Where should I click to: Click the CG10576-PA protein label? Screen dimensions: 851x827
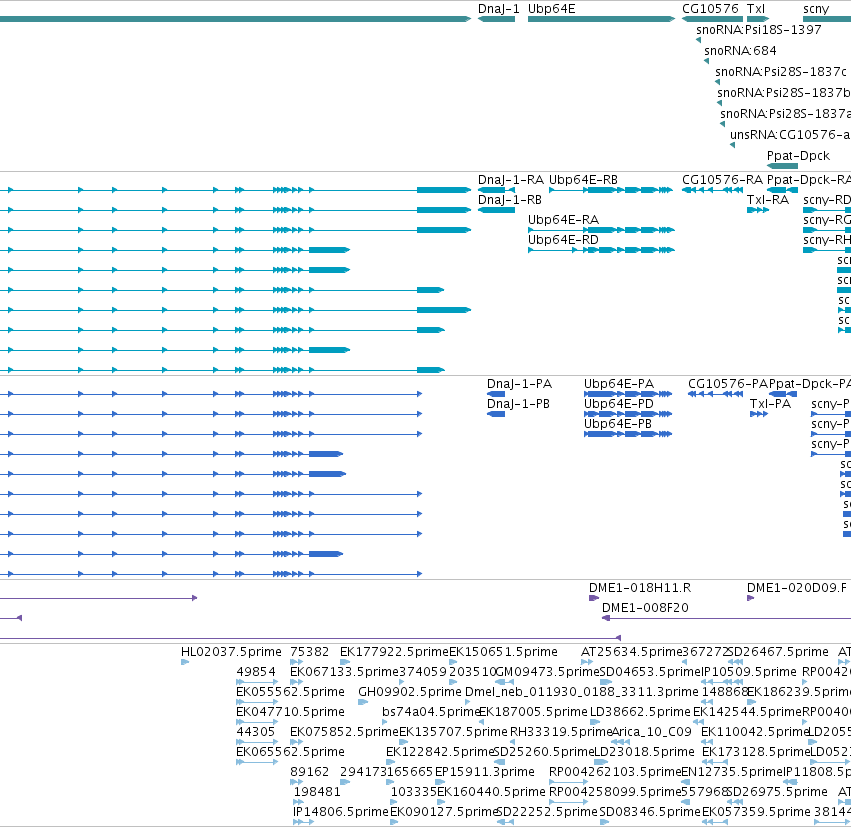click(x=728, y=384)
